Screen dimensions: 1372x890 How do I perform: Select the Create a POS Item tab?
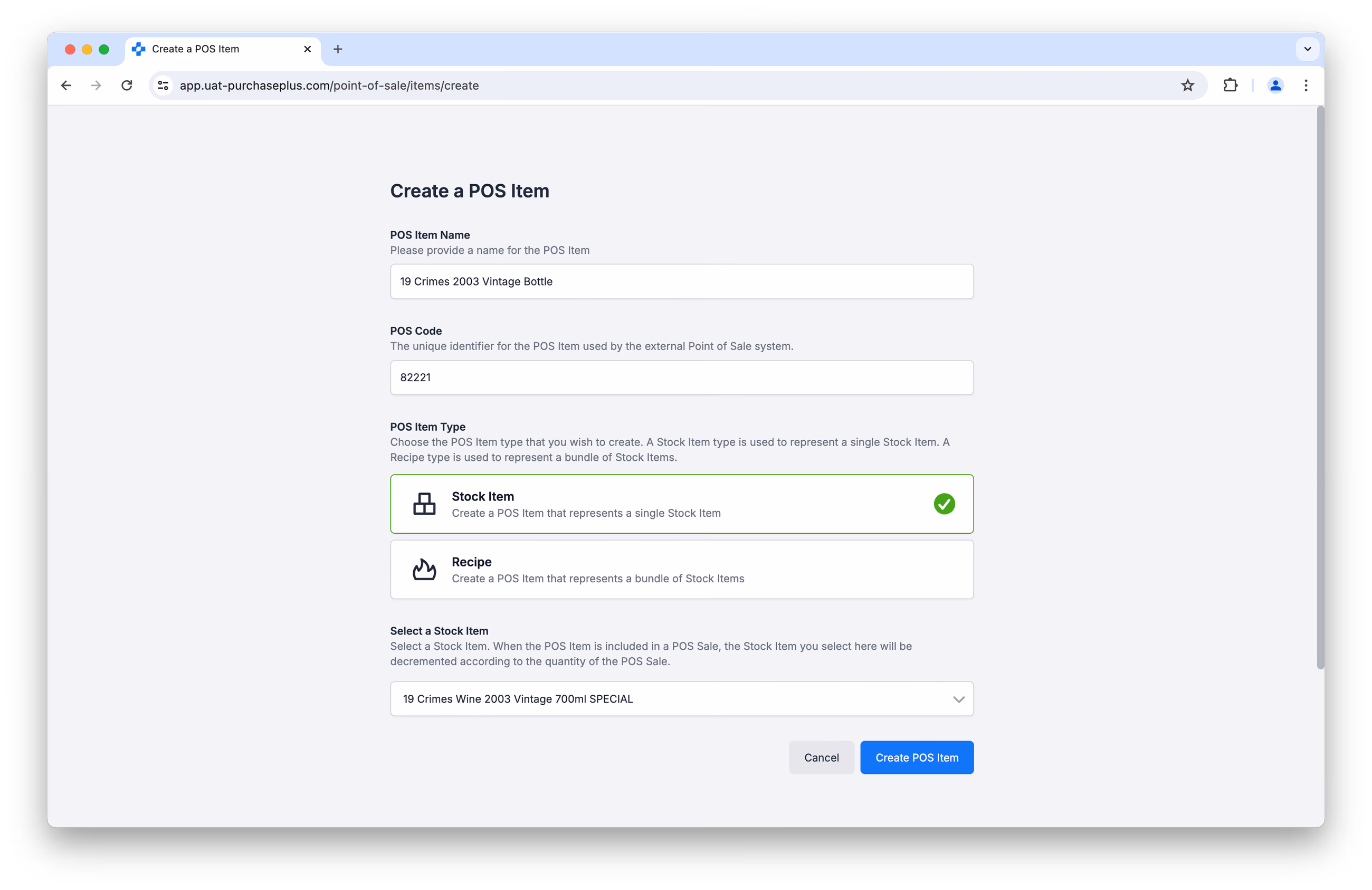point(222,49)
